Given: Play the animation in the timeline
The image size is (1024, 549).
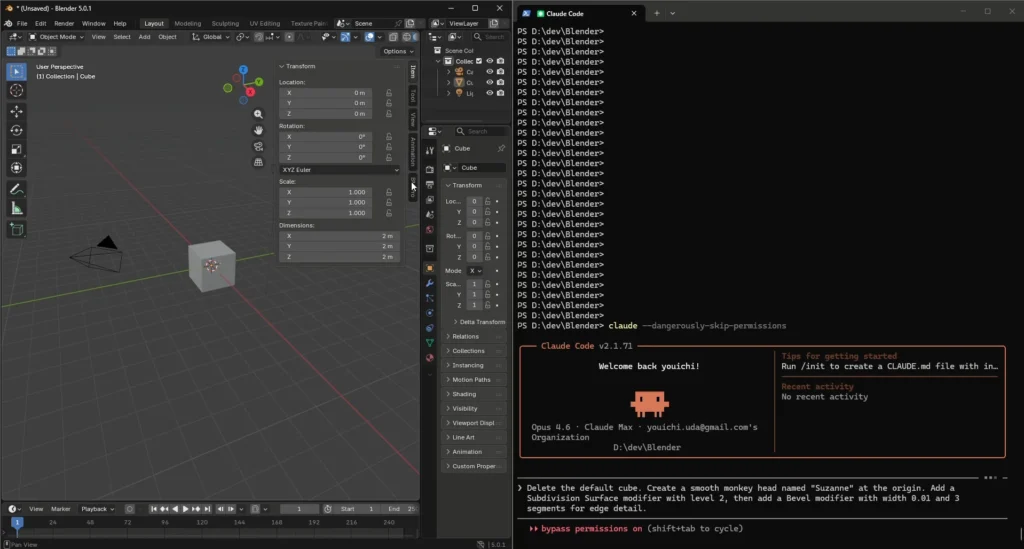Looking at the screenshot, I should (x=185, y=509).
